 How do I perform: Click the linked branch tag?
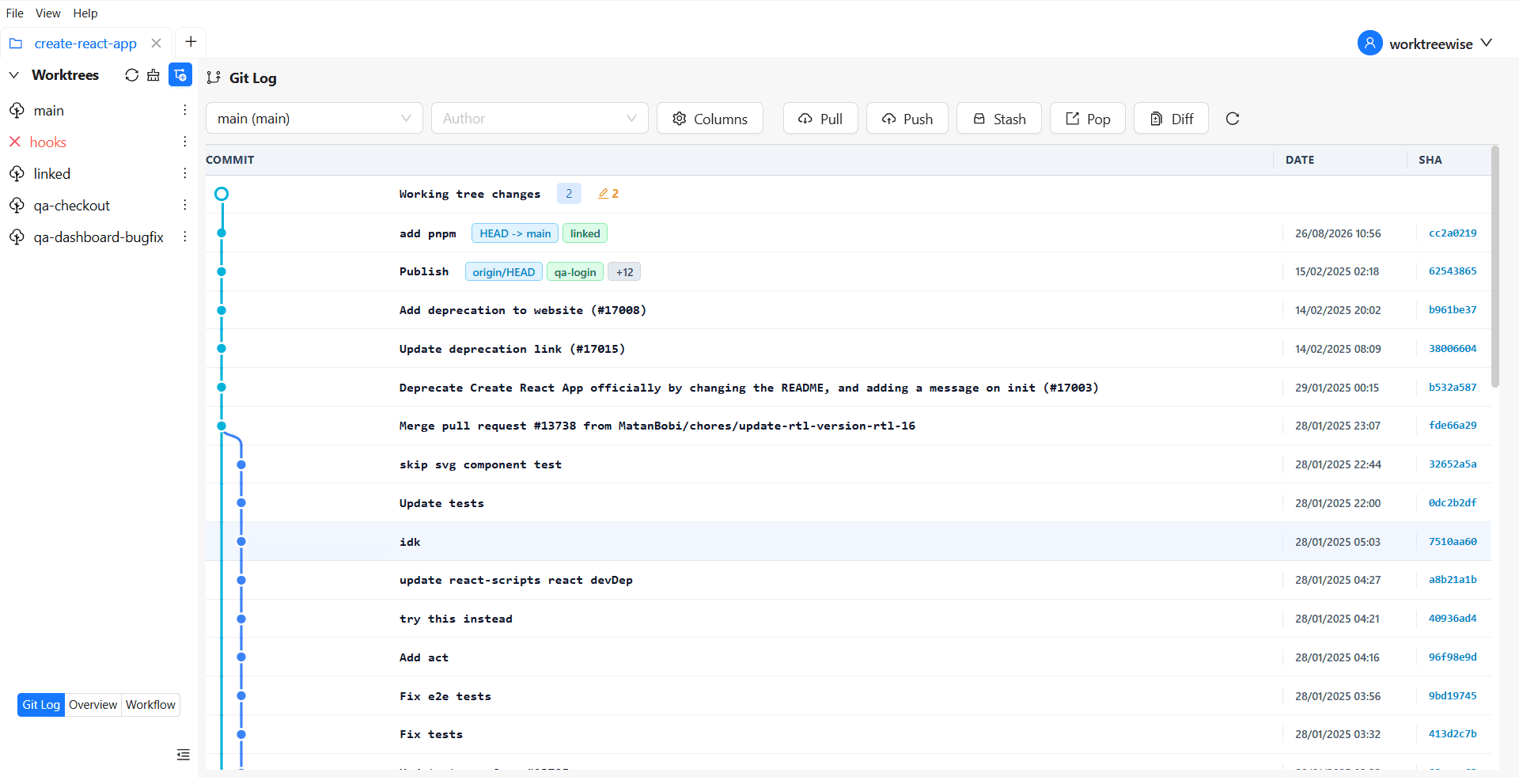pyautogui.click(x=585, y=233)
